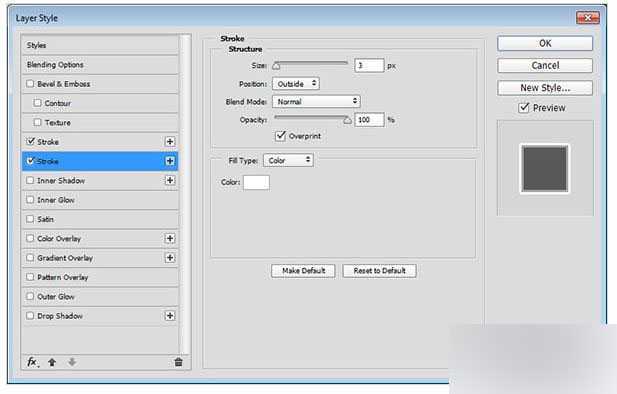Screen dimensions: 617x394
Task: Select the Pattern Overlay row label
Action: click(63, 277)
